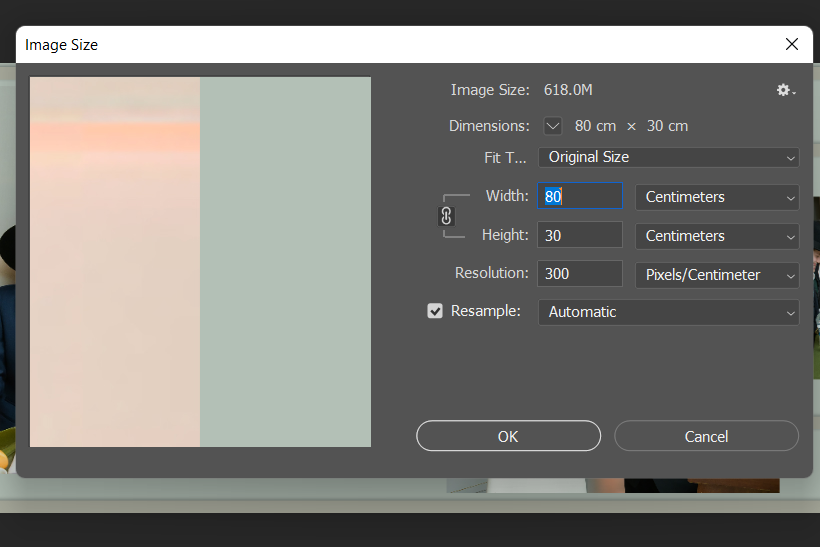This screenshot has height=547, width=820.
Task: Click the 80 cm × 30 cm dimensions text
Action: [x=631, y=126]
